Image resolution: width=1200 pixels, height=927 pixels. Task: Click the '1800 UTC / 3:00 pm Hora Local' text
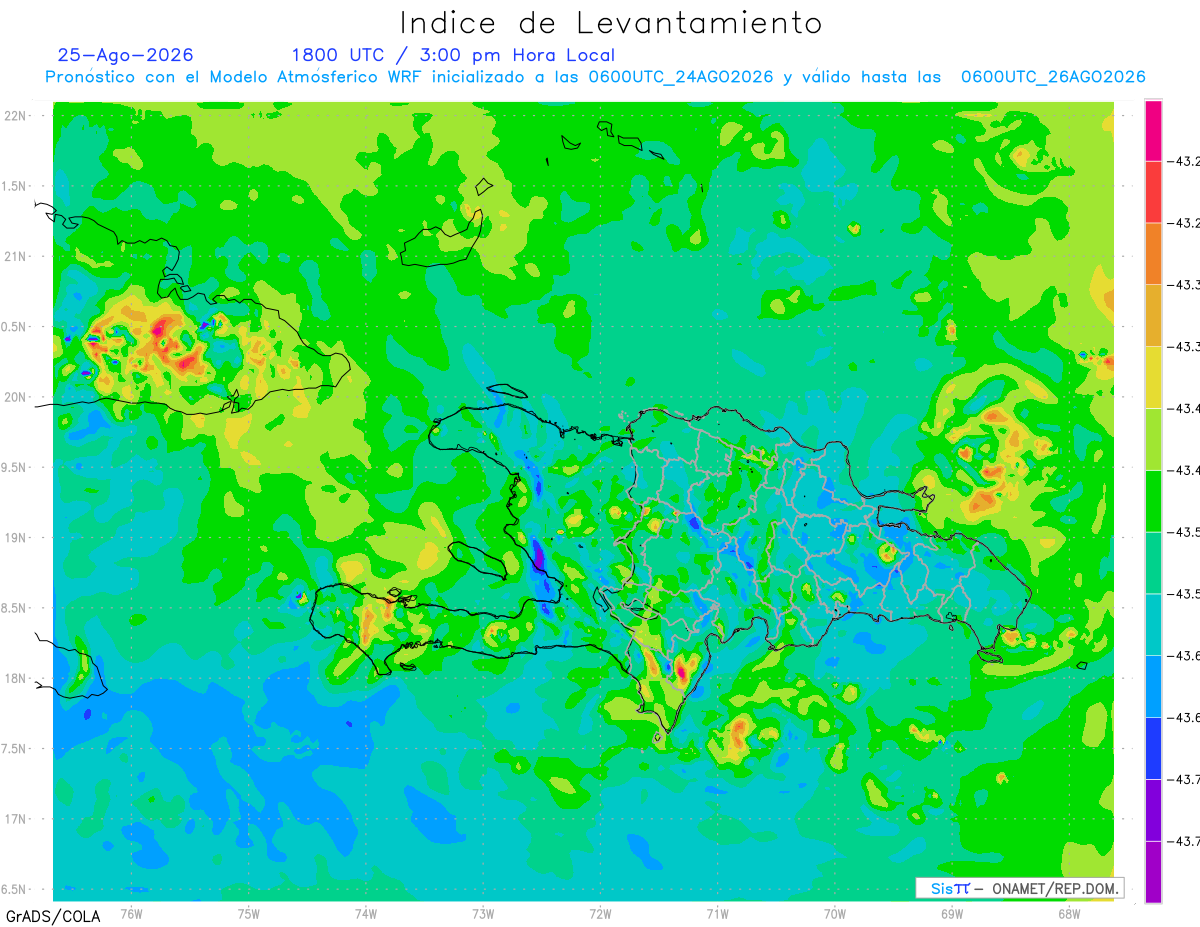pos(453,55)
